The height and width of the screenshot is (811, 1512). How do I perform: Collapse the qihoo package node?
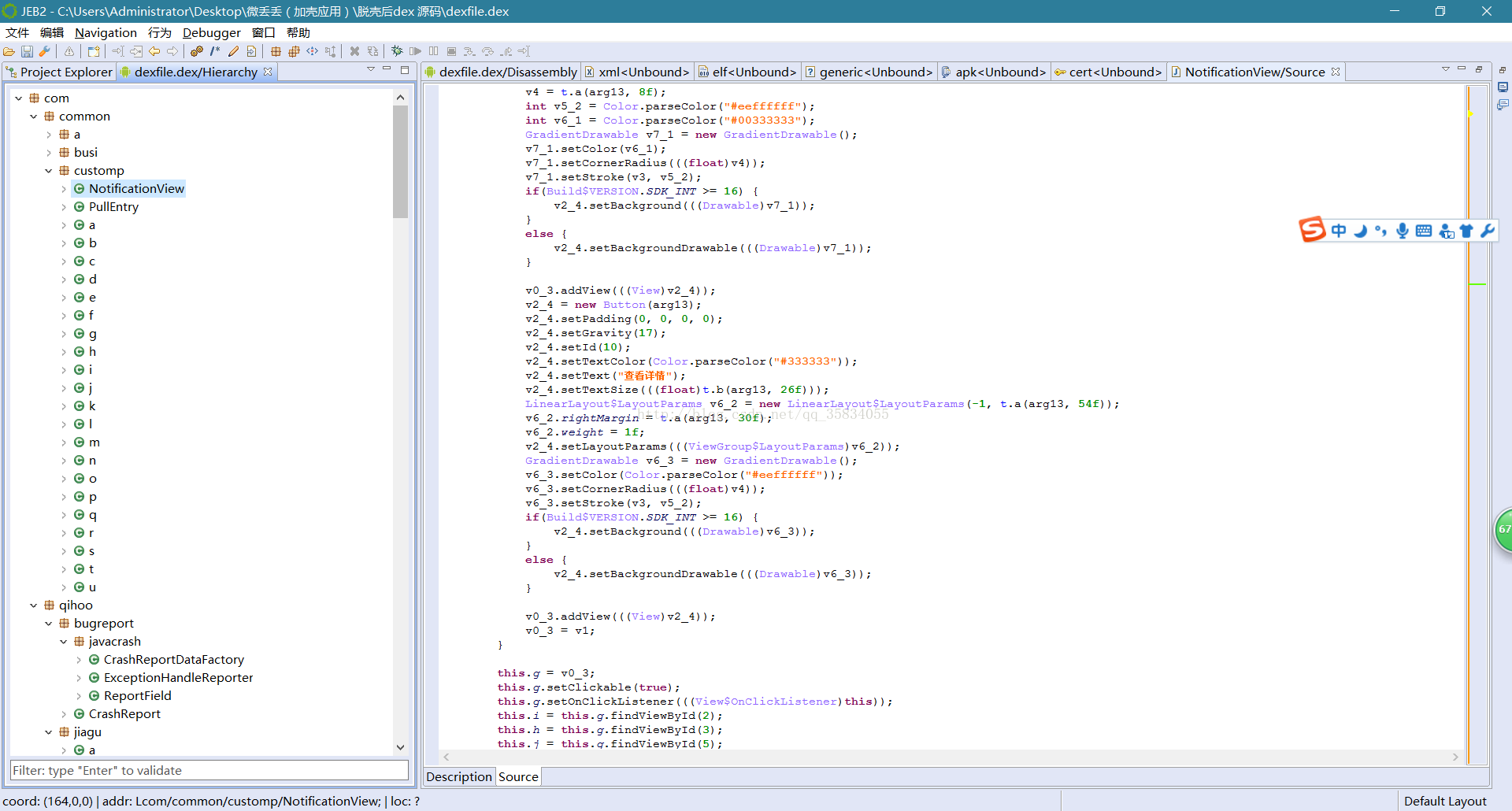(x=34, y=605)
